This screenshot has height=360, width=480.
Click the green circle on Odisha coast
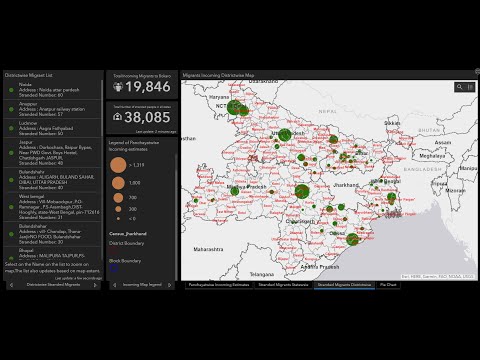tap(352, 239)
